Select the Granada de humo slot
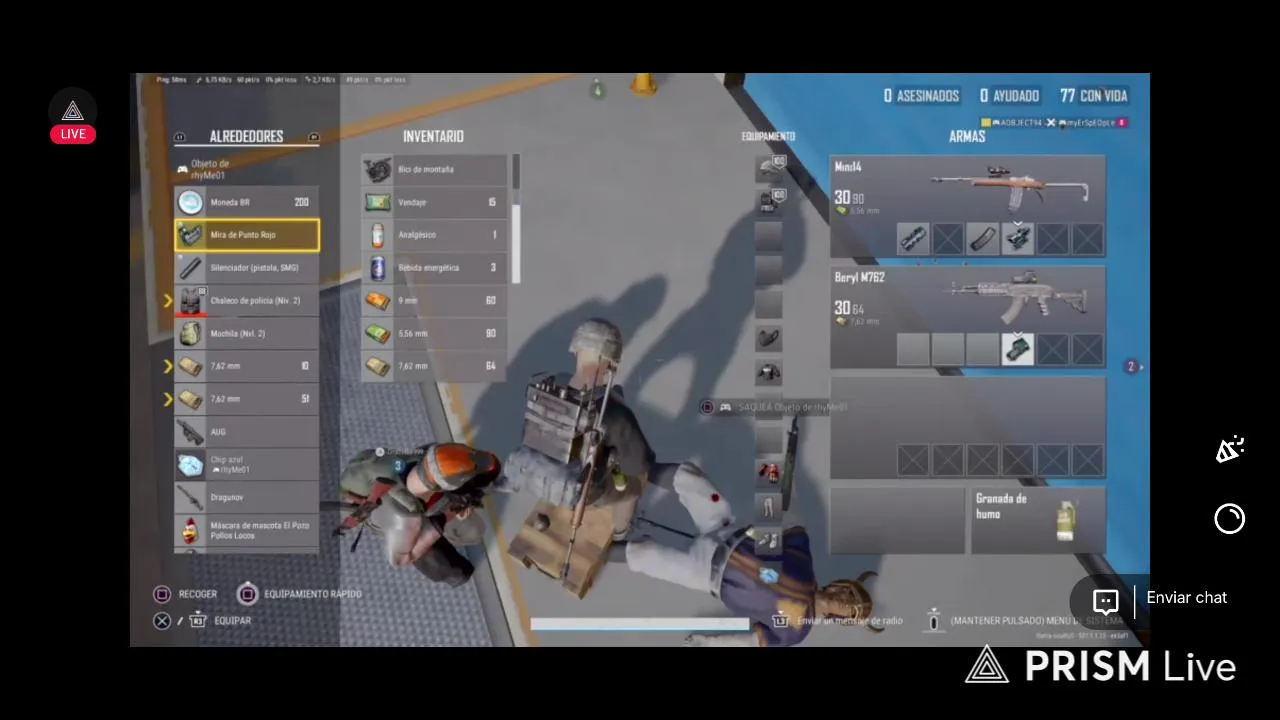The height and width of the screenshot is (720, 1280). click(x=1038, y=520)
